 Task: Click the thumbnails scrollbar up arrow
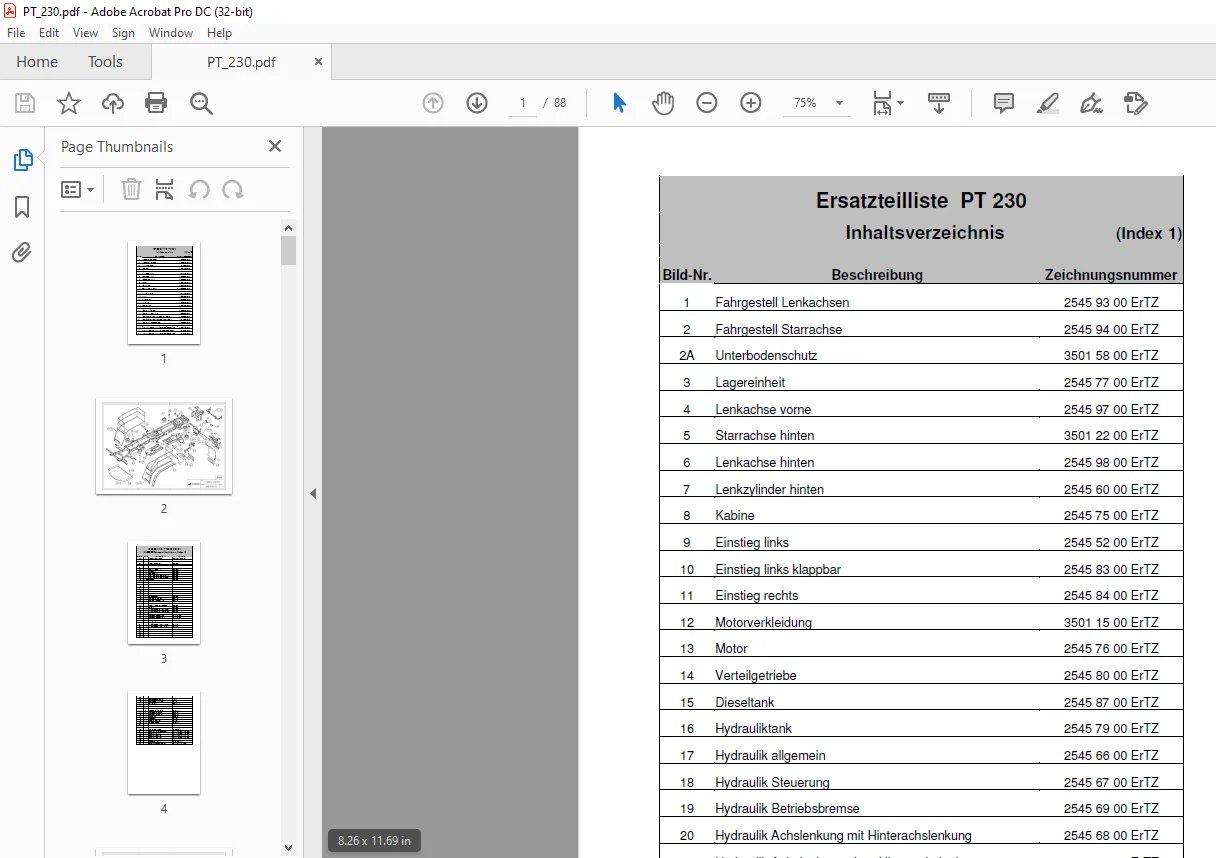[289, 228]
